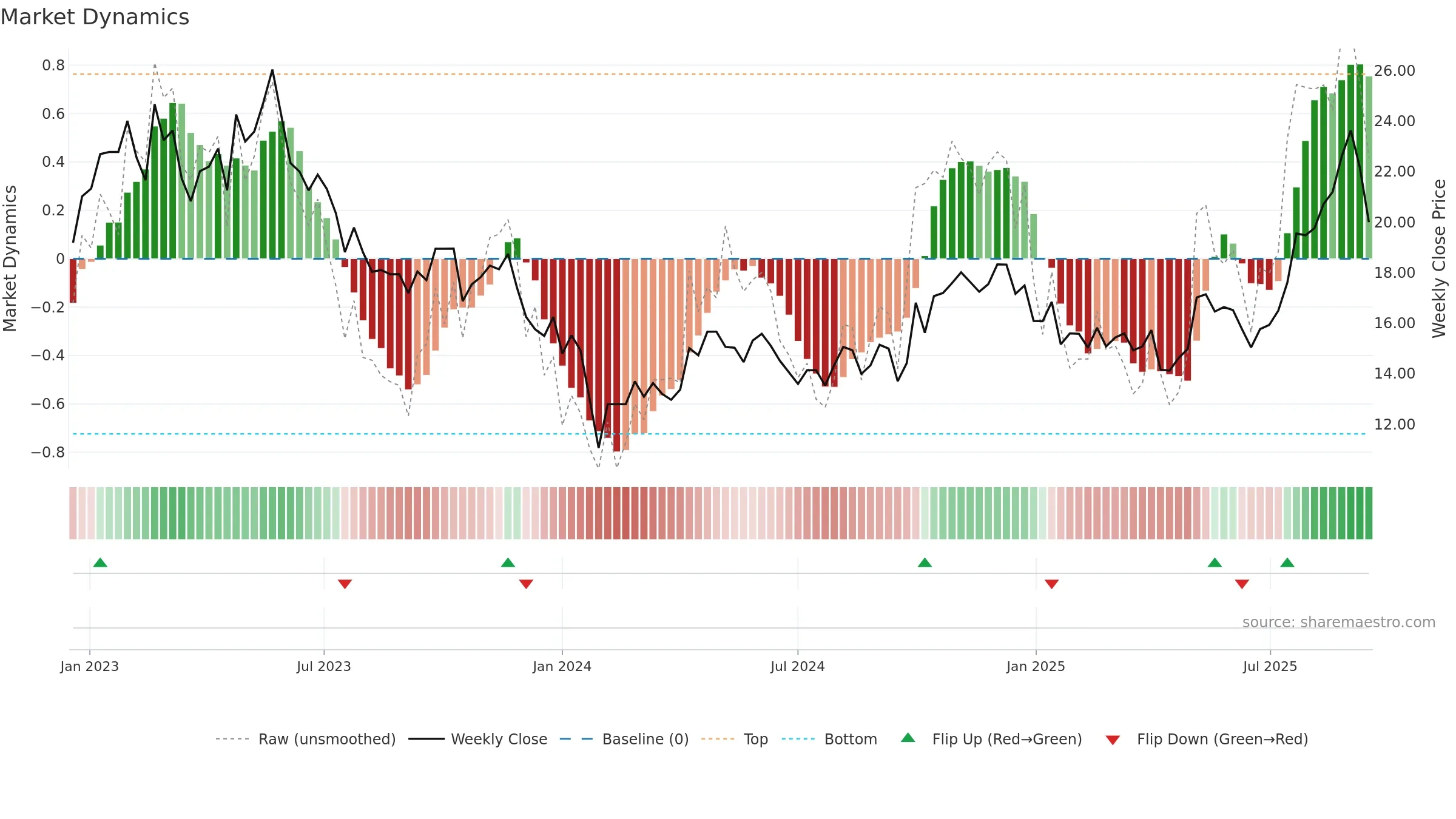This screenshot has width=1456, height=819.
Task: Click the Jul 2025 x-axis label
Action: click(1270, 666)
